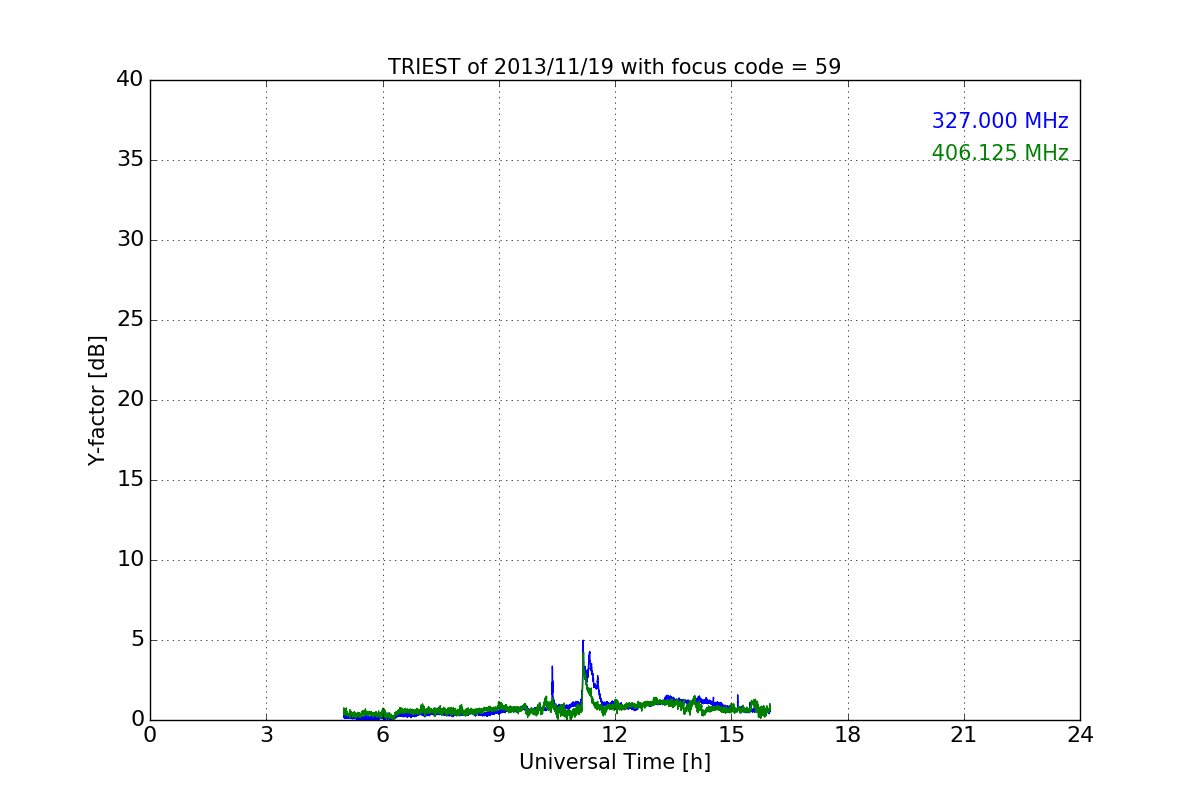The image size is (1200, 800).
Task: Click the x-axis tick label 21
Action: 964,734
